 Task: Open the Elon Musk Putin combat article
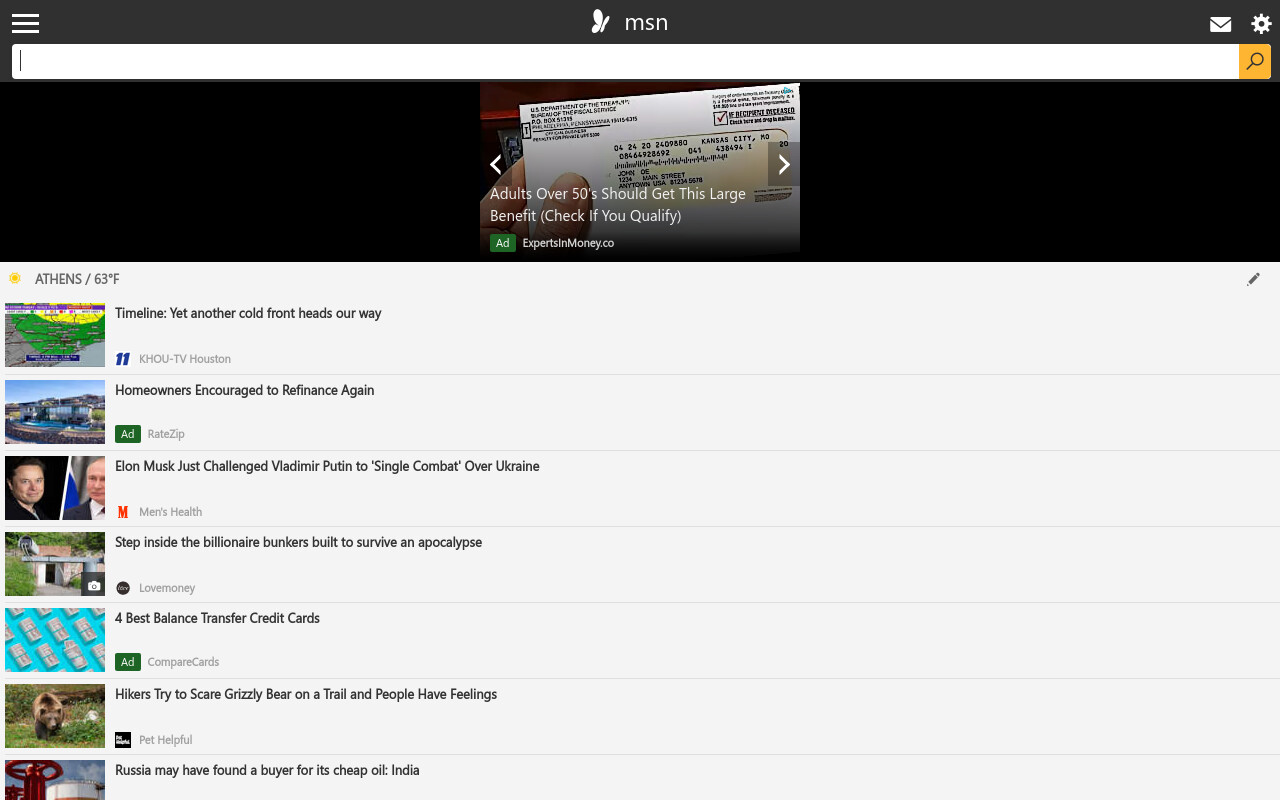click(x=327, y=466)
